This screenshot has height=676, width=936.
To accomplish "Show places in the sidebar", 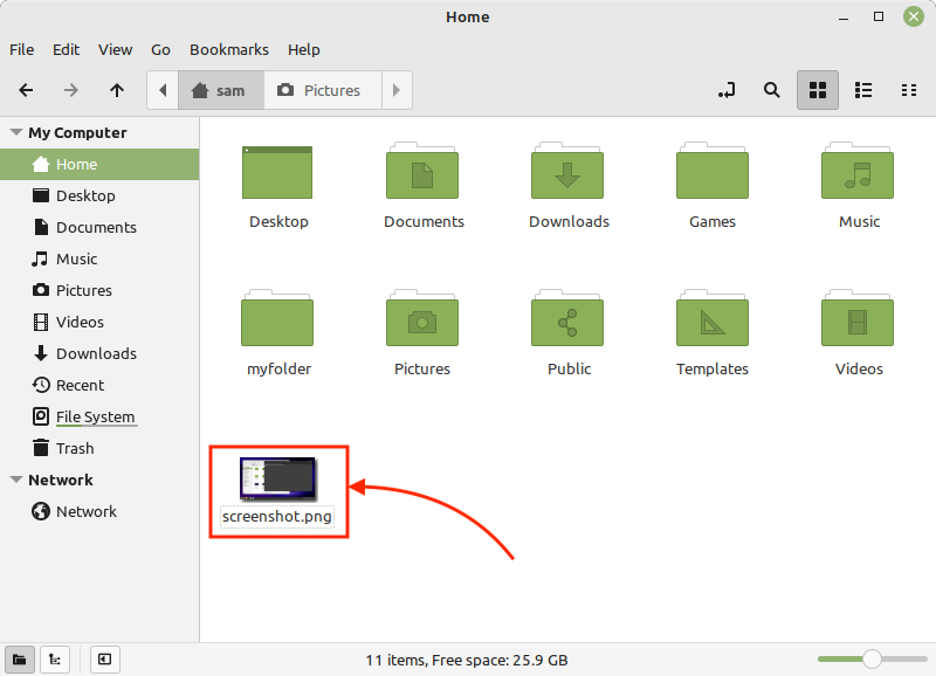I will 20,659.
